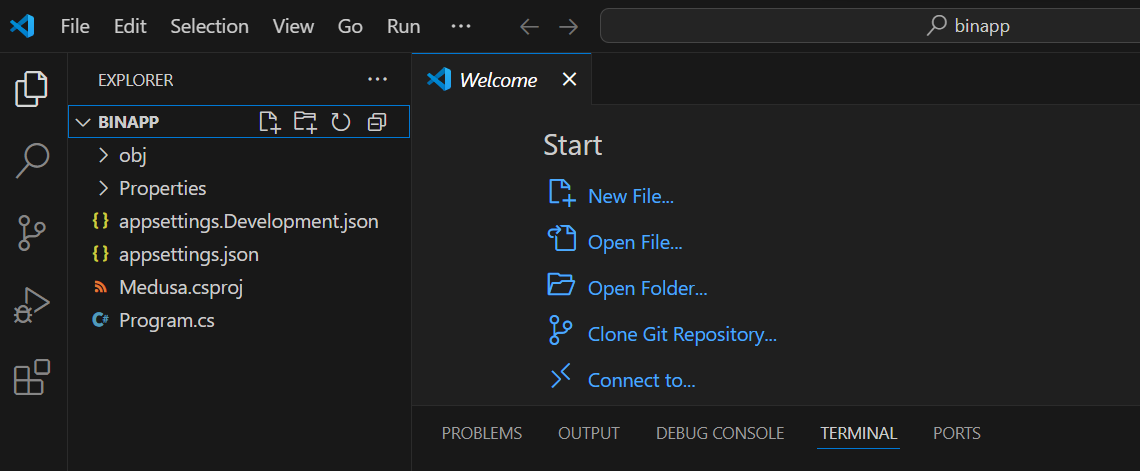Screen dimensions: 1140x471
Task: Open the Extensions view
Action: 32,377
